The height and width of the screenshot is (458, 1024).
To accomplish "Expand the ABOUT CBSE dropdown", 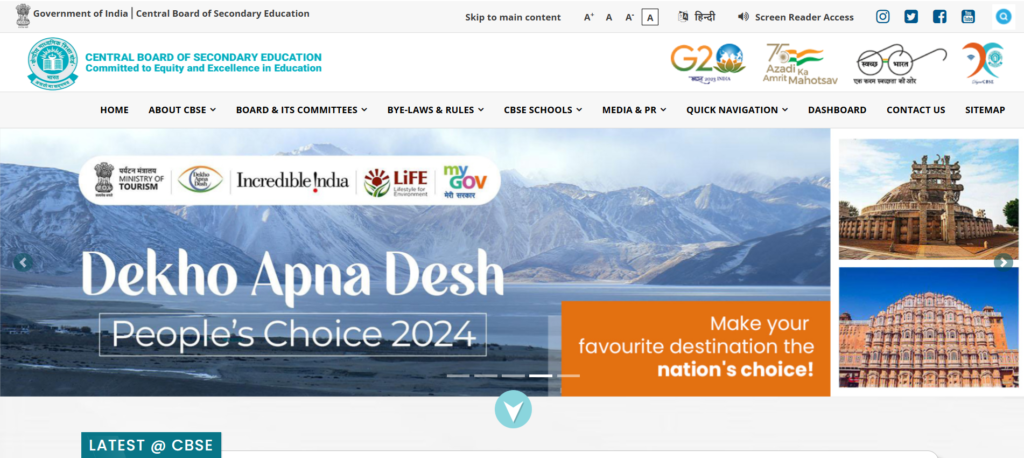I will pos(182,110).
